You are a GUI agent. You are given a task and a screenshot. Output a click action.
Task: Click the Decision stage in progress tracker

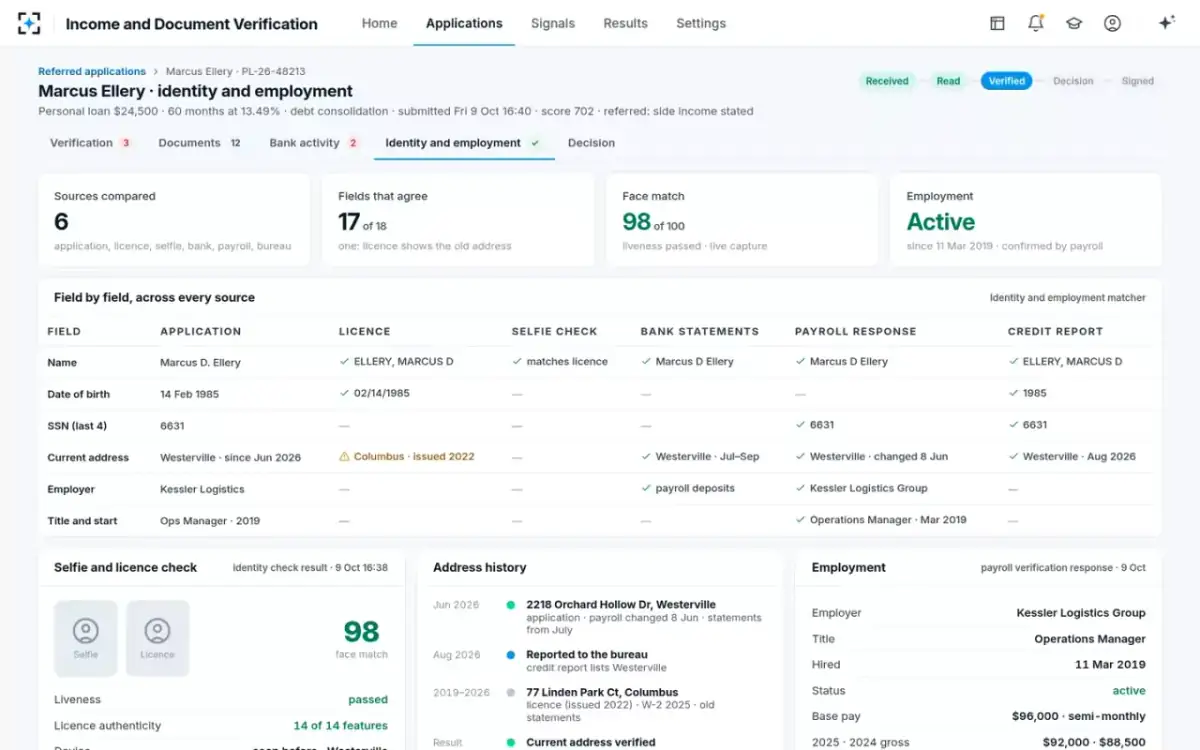coord(1073,81)
